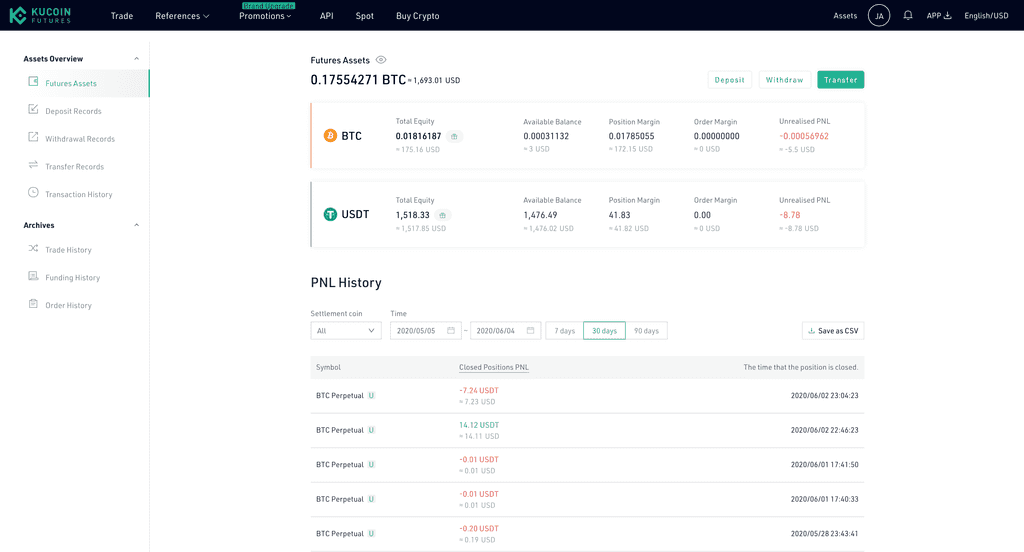Toggle Futures Assets balance visibility eye
Screen dimensions: 1024x552
(381, 59)
